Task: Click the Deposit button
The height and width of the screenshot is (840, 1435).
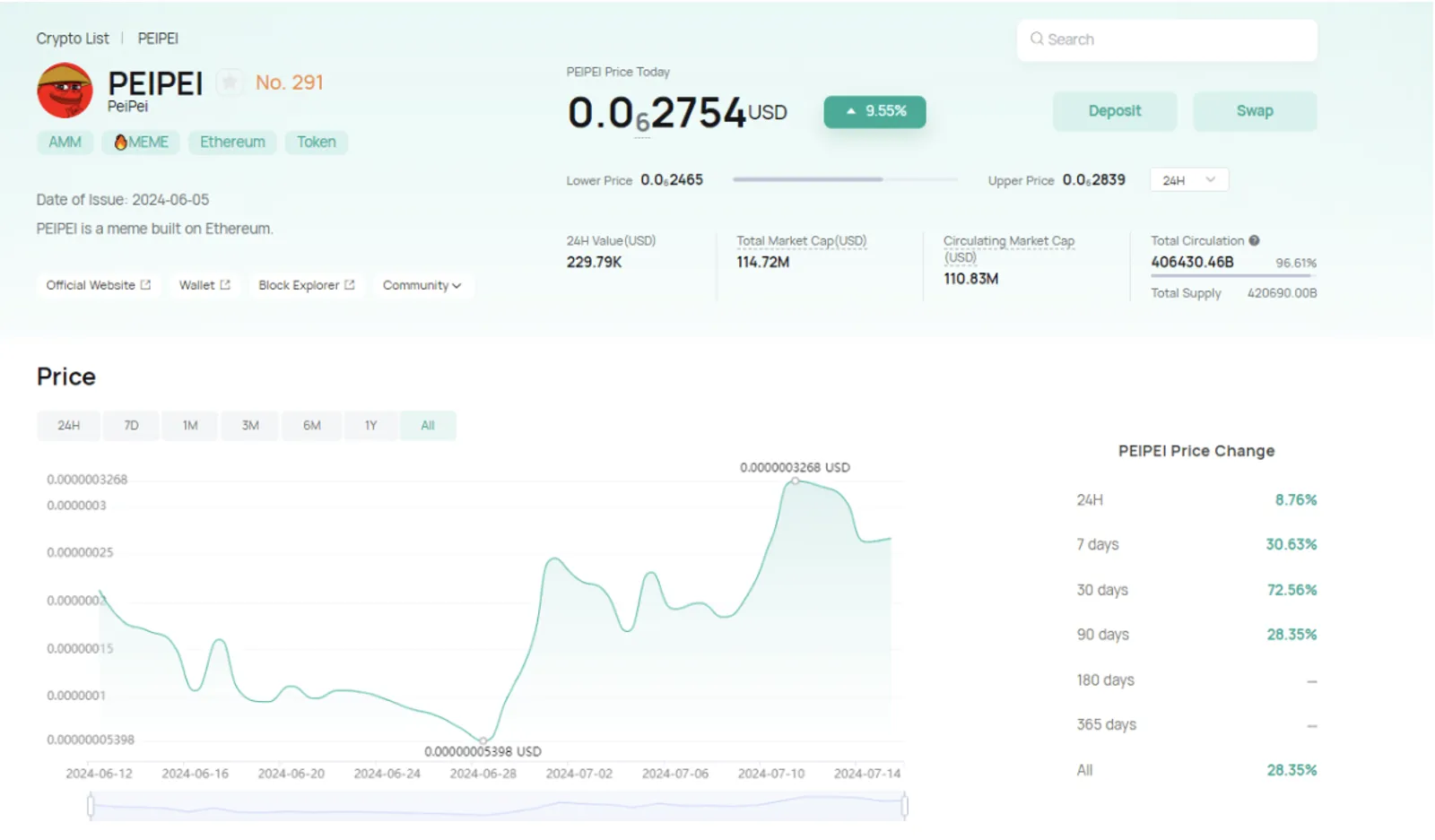Action: point(1115,111)
